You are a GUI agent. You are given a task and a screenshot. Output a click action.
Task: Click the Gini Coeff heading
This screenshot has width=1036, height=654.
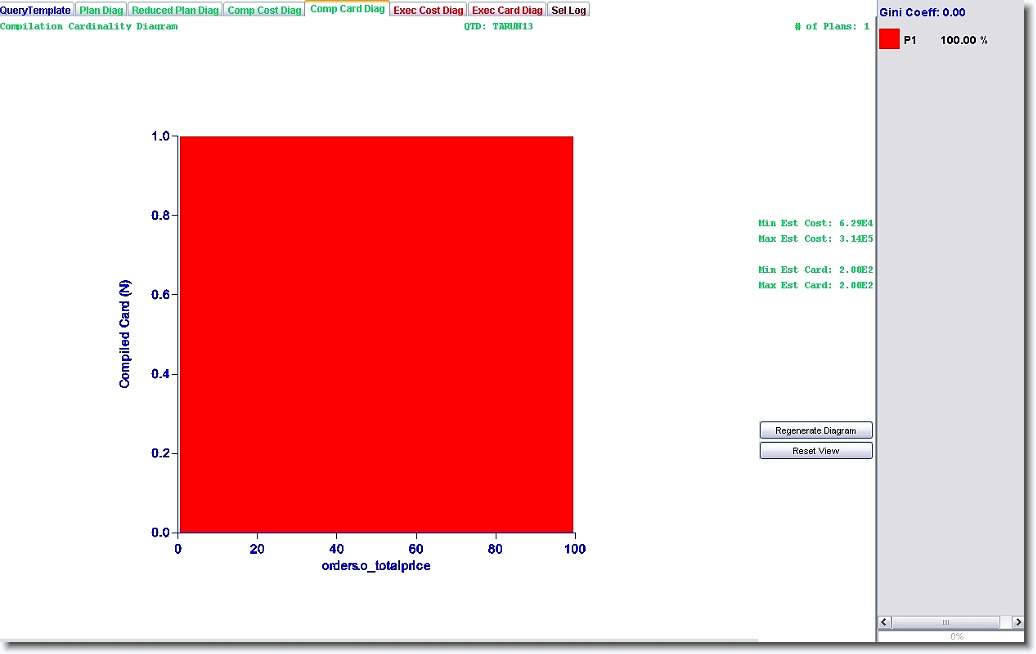922,12
